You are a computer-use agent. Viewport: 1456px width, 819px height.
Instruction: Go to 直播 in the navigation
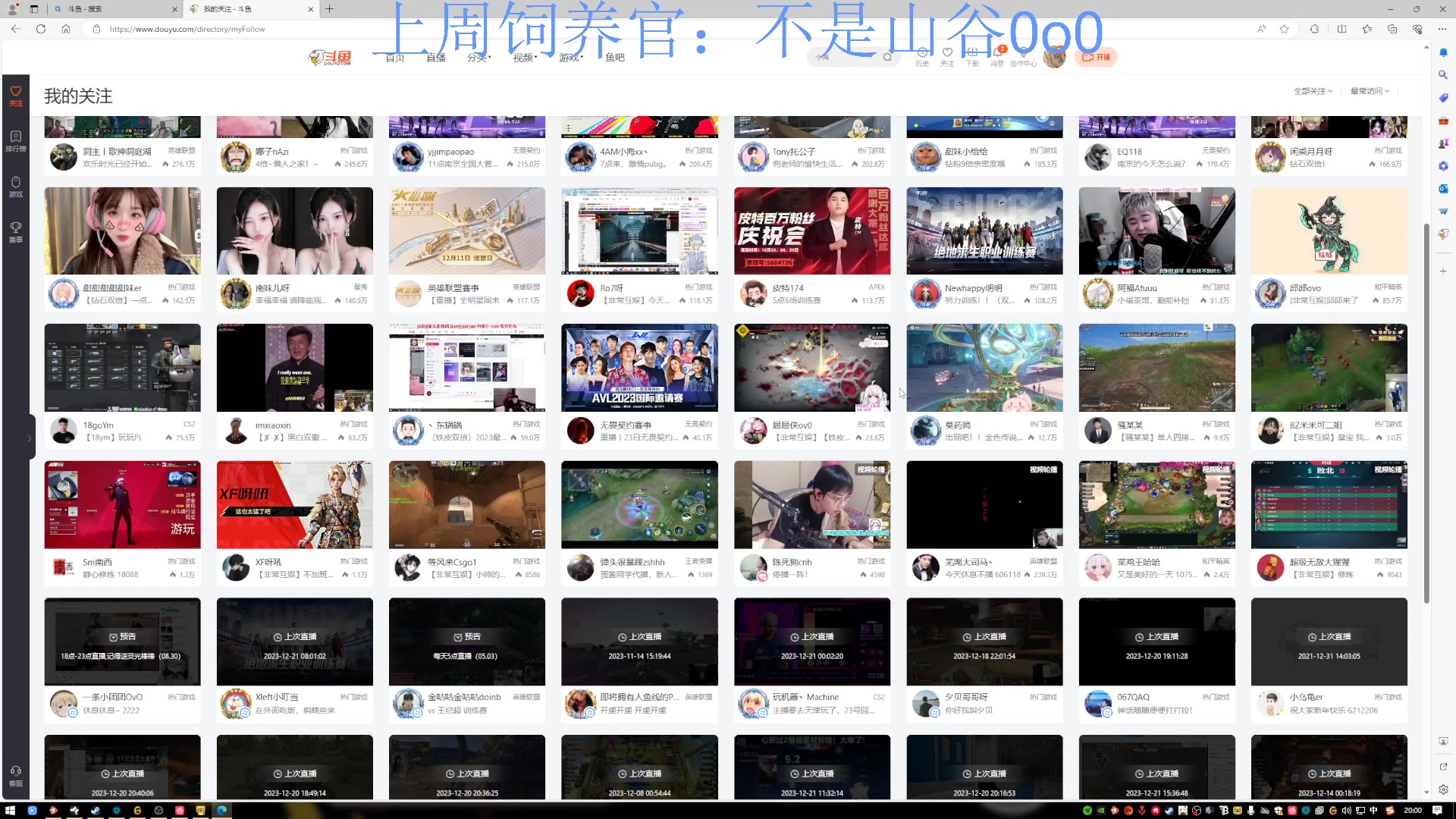click(435, 58)
